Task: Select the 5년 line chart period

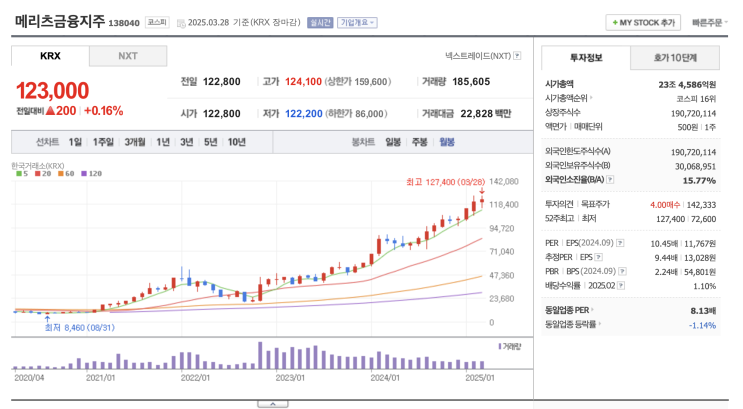Action: 210,142
